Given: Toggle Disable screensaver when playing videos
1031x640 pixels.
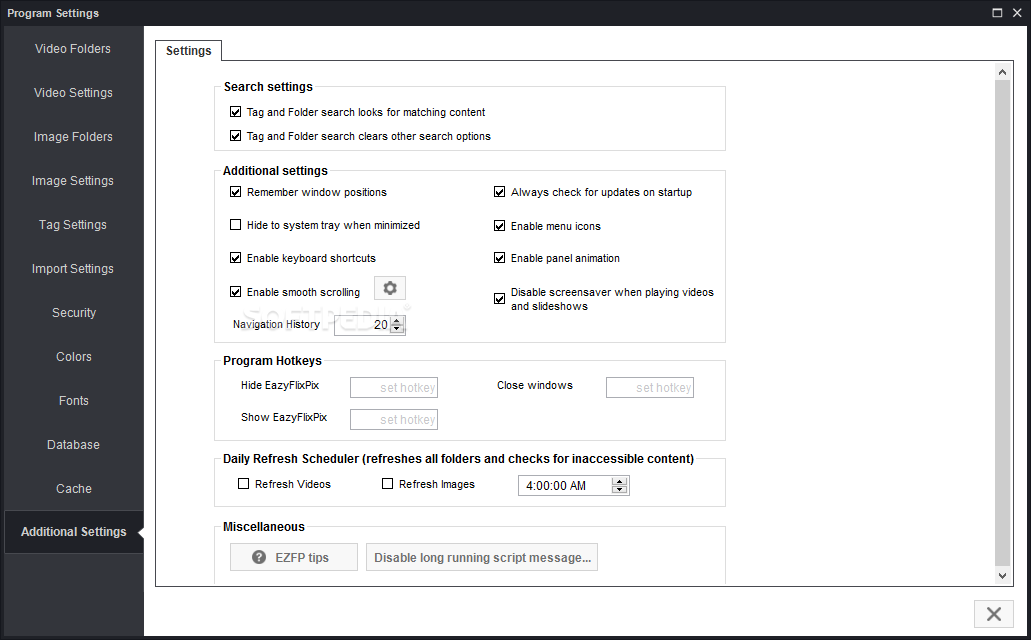Looking at the screenshot, I should 499,299.
